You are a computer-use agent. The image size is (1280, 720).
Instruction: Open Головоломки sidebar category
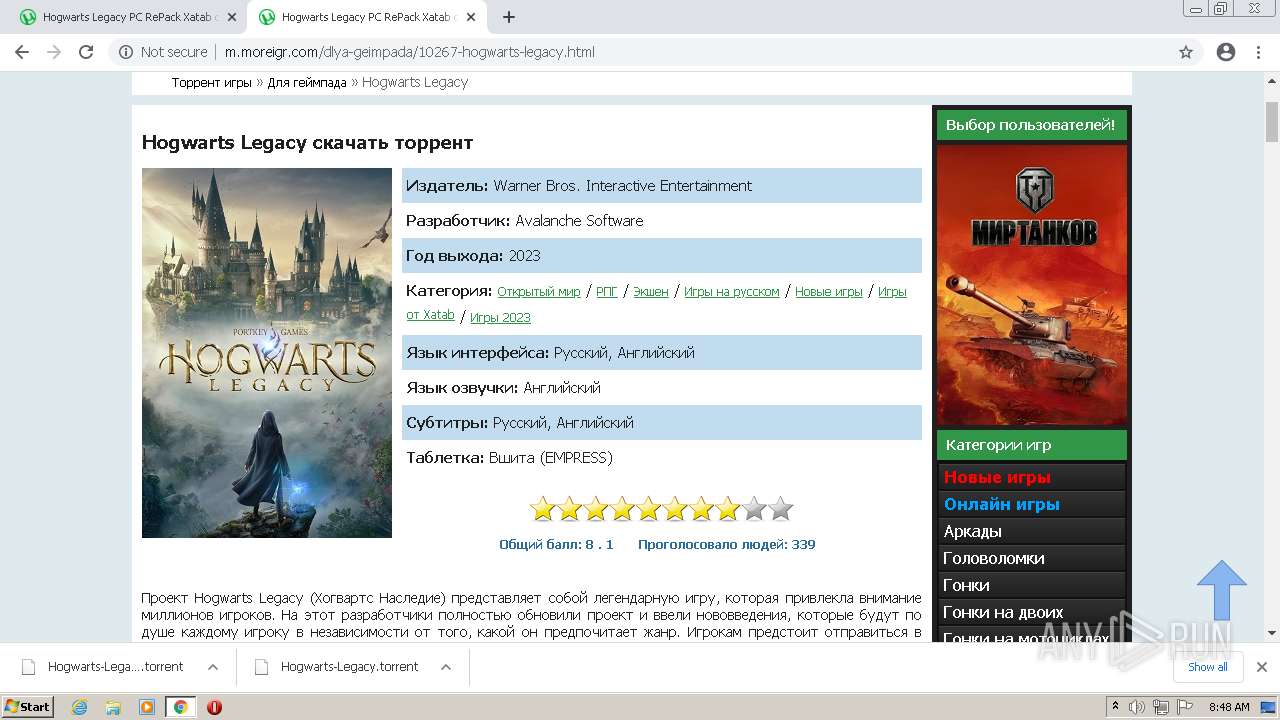[1032, 558]
